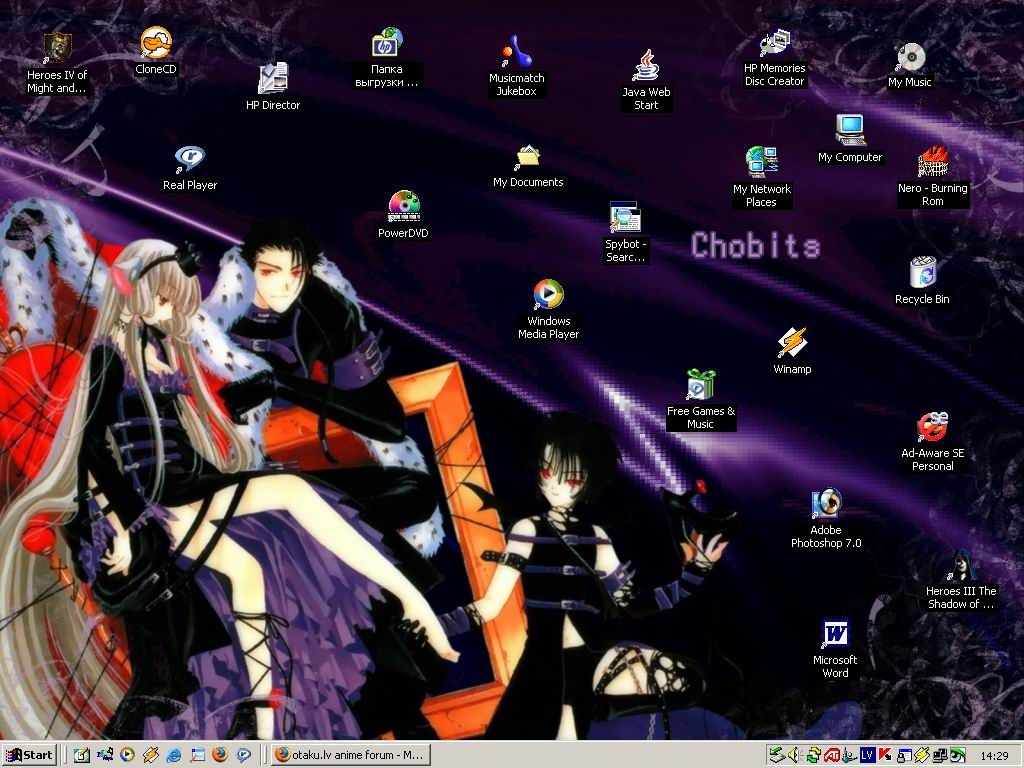Viewport: 1024px width, 768px height.
Task: Click the My Computer icon
Action: 850,138
